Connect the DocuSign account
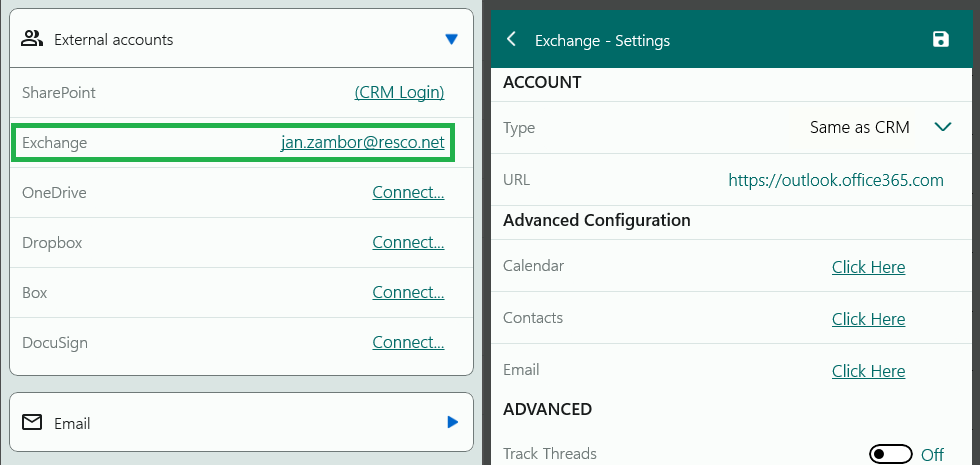This screenshot has height=465, width=980. [x=408, y=343]
